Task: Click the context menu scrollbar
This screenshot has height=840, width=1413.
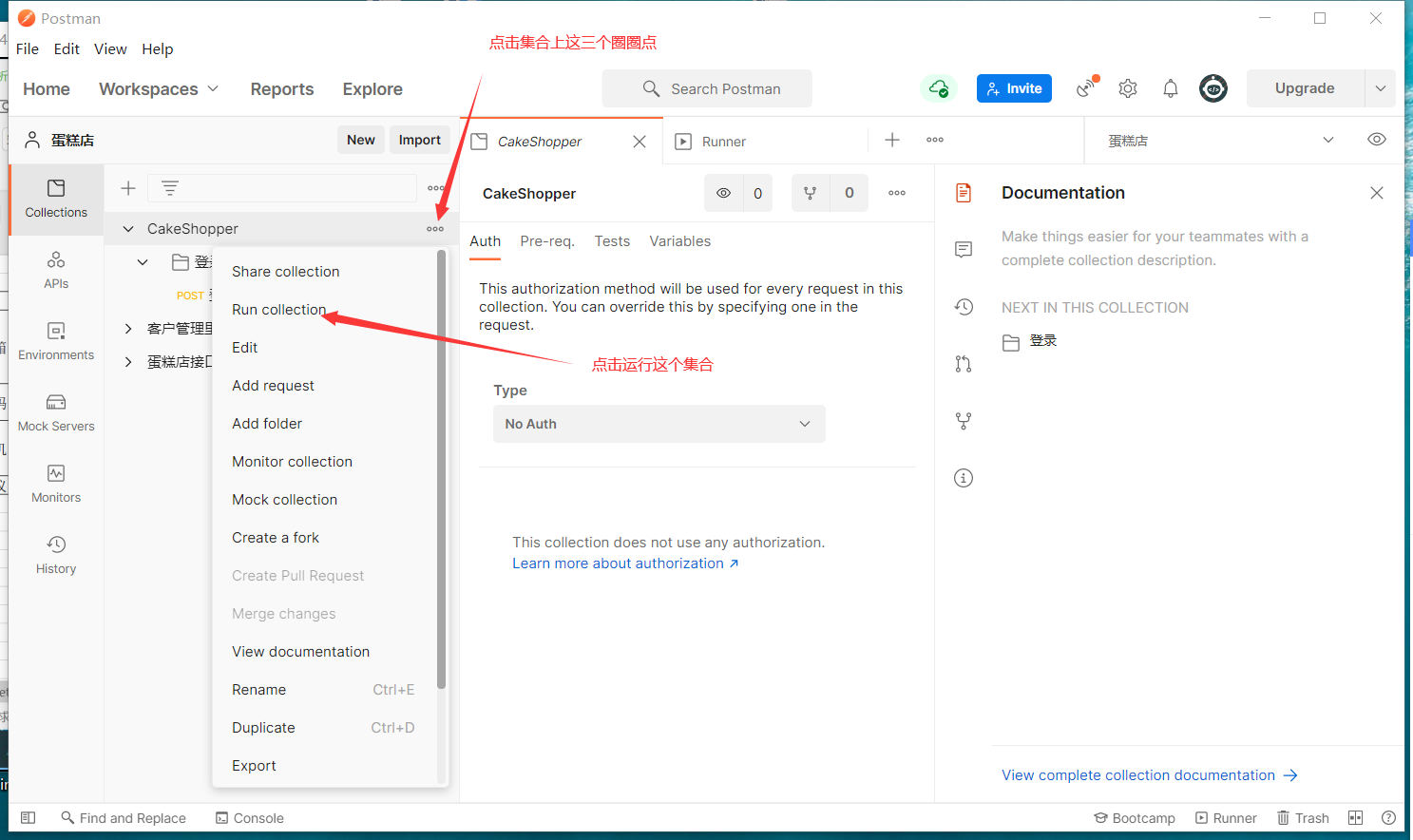Action: tap(441, 469)
